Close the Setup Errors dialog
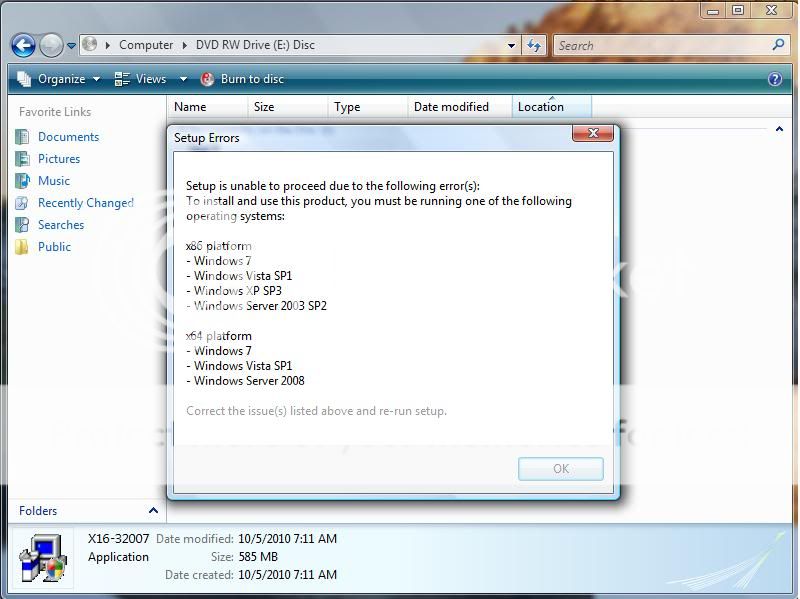Screen dimensions: 800x599 click(x=593, y=133)
